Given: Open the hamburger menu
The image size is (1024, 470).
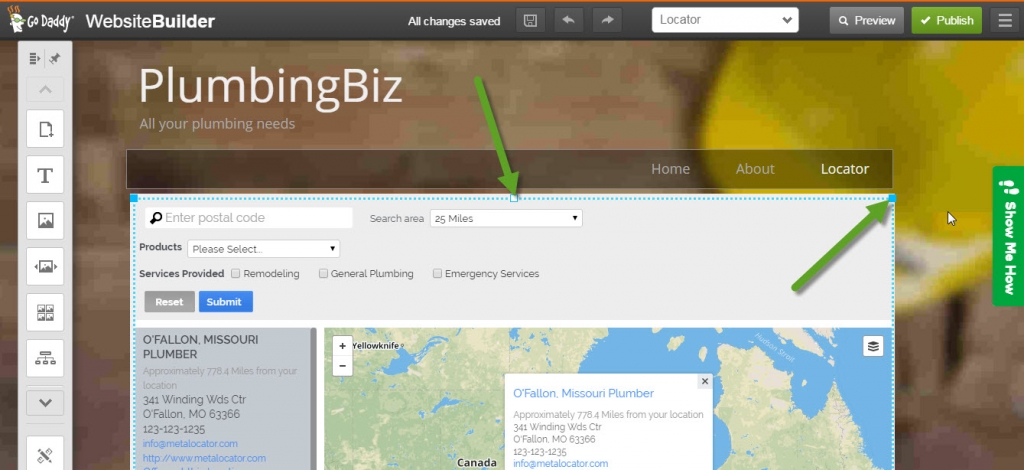Looking at the screenshot, I should click(1005, 20).
